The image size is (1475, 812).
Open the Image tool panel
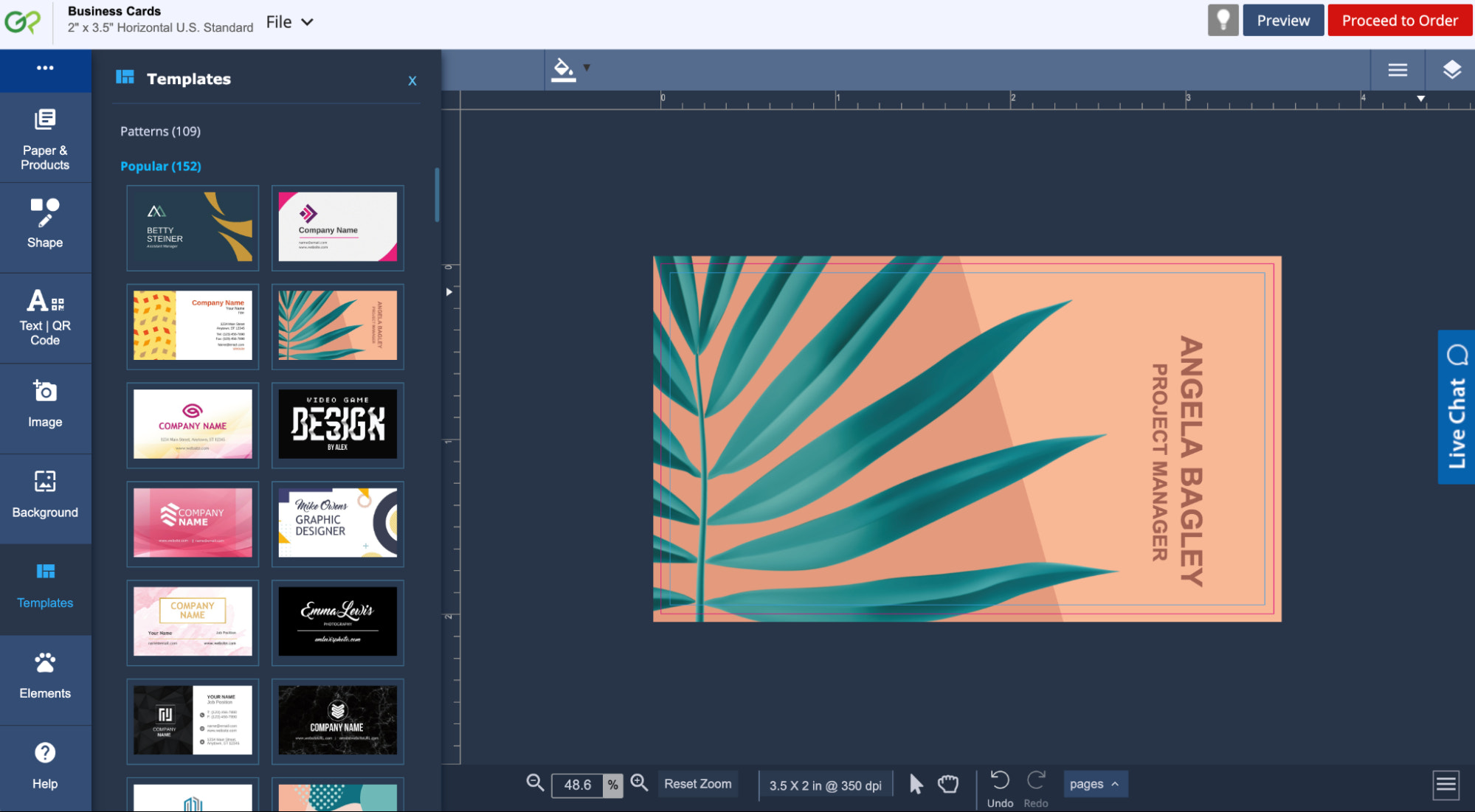44,405
